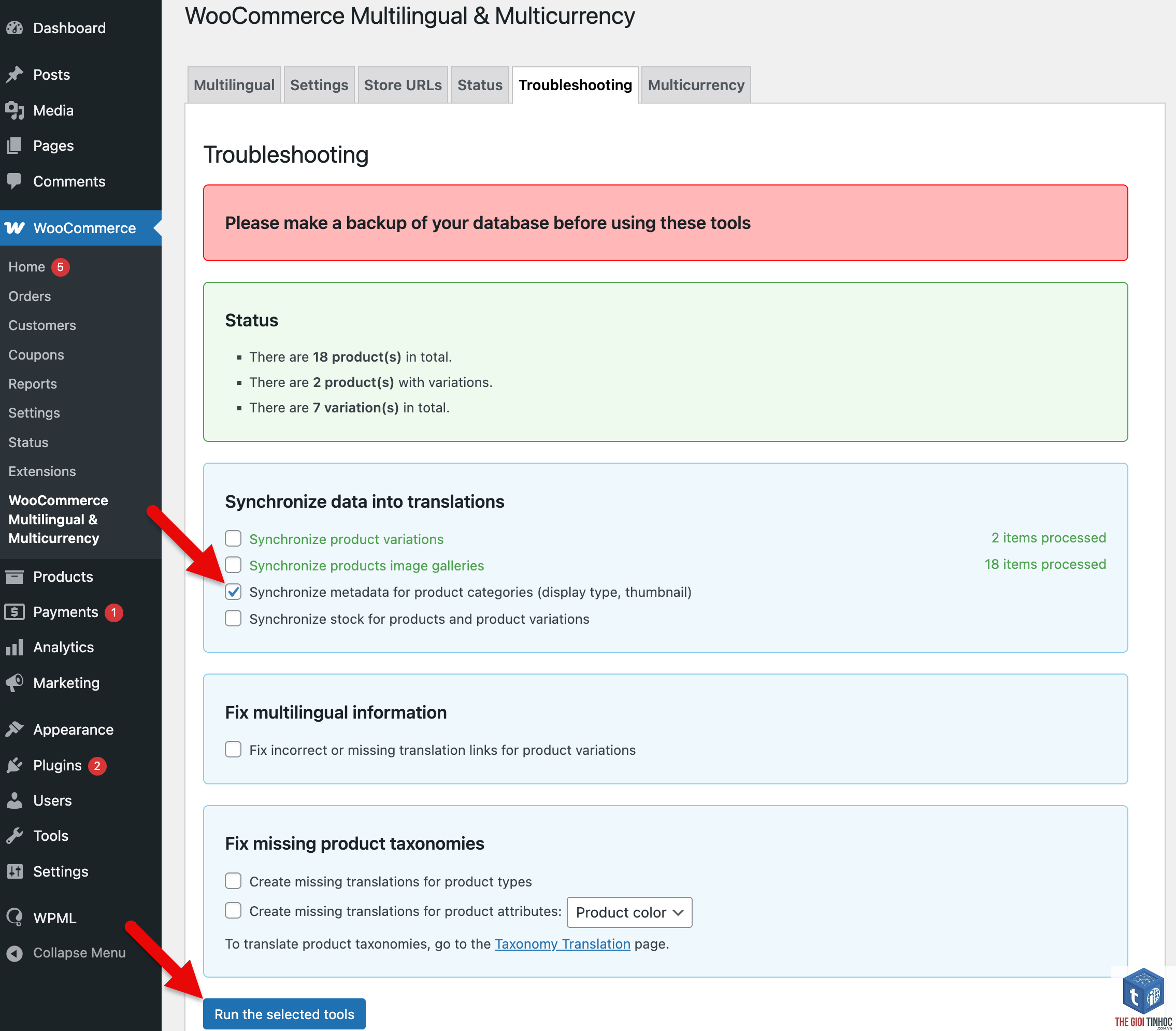Uncheck Synchronize metadata for product categories
This screenshot has width=1176, height=1031.
point(233,592)
